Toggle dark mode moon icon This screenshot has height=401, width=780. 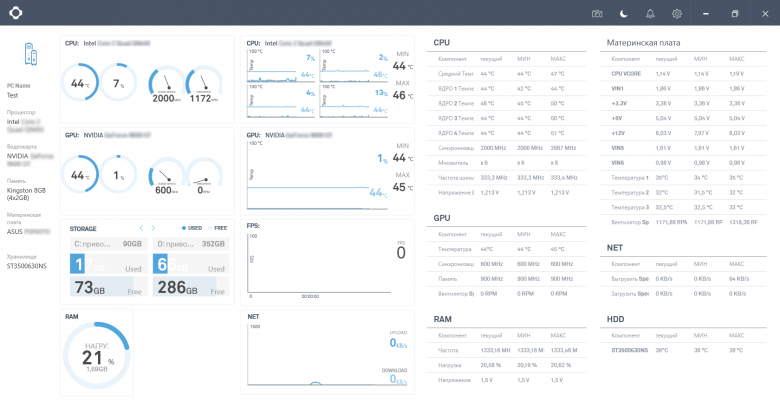coord(623,14)
